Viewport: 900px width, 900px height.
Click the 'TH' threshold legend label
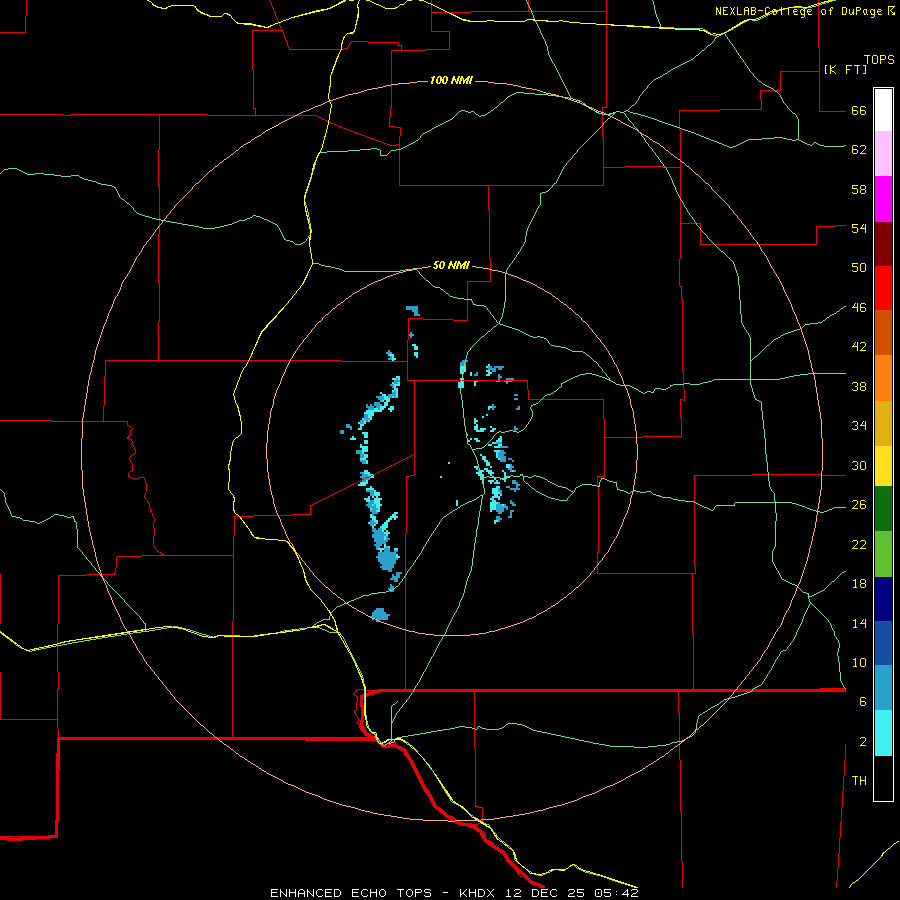(x=859, y=781)
